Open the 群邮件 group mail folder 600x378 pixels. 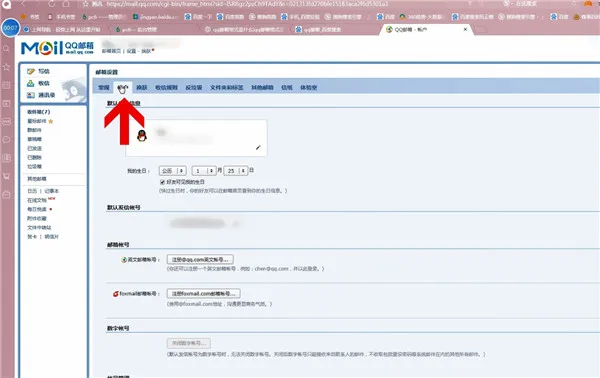(x=34, y=130)
